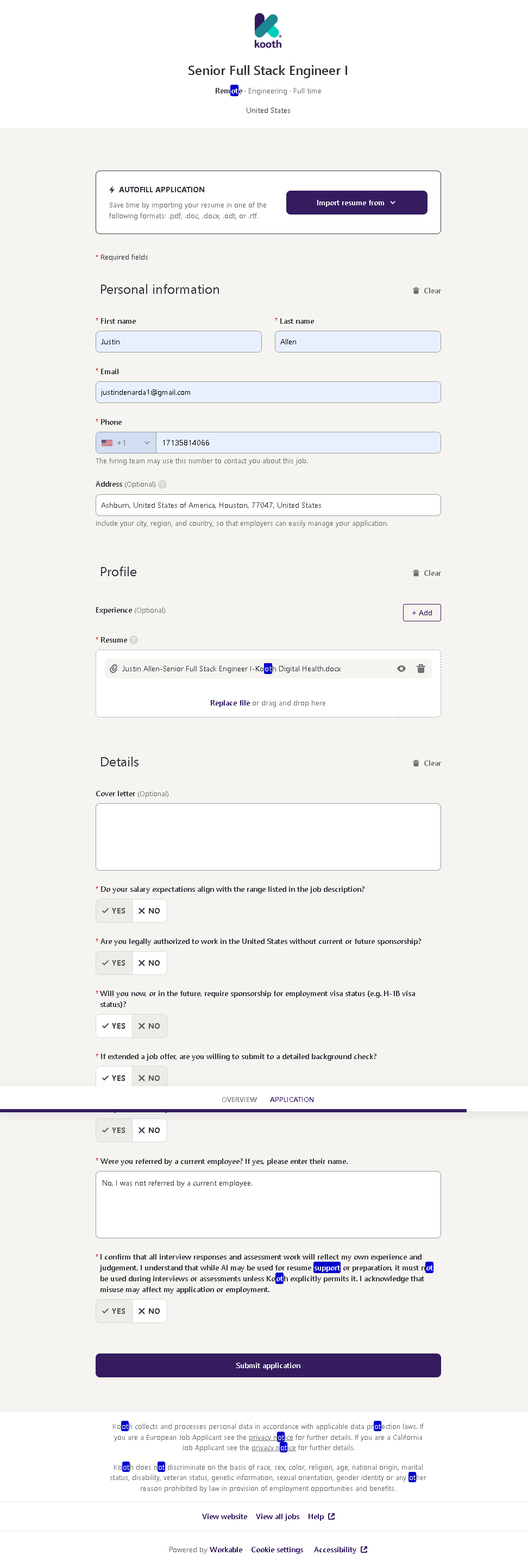Select YES for AI usage confirmation
528x1568 pixels.
(x=115, y=1311)
